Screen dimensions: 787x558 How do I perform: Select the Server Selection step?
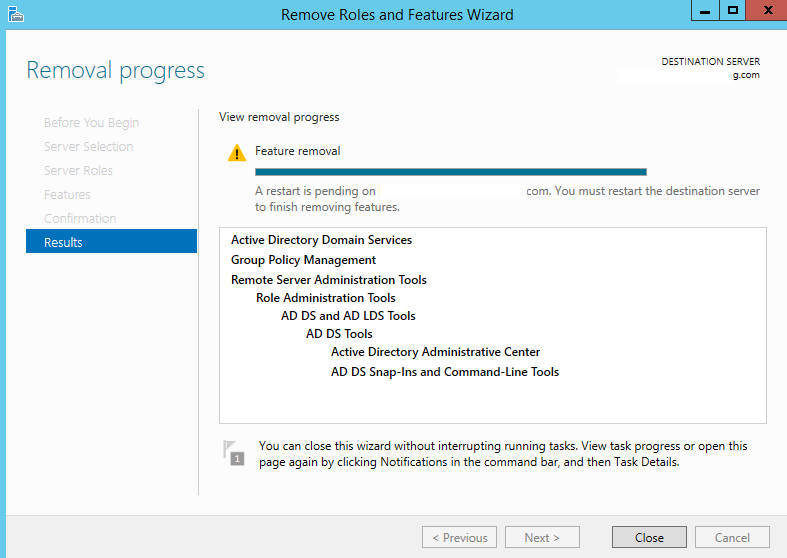click(88, 147)
